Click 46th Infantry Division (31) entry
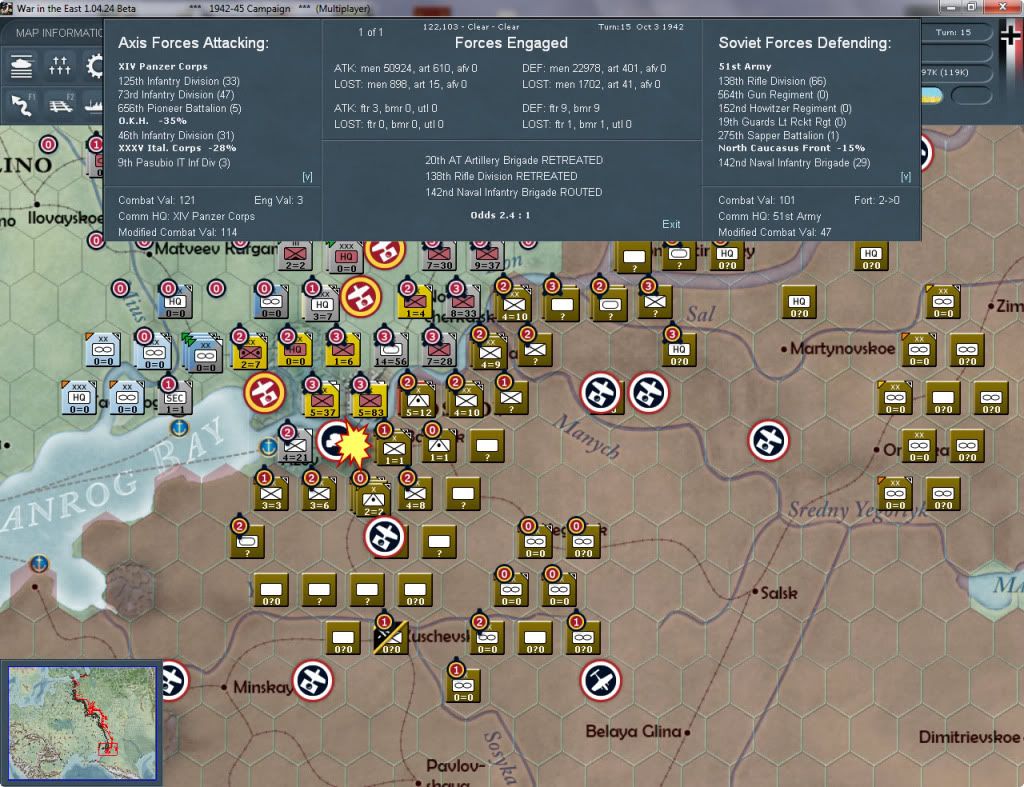This screenshot has height=787, width=1024. pyautogui.click(x=176, y=136)
